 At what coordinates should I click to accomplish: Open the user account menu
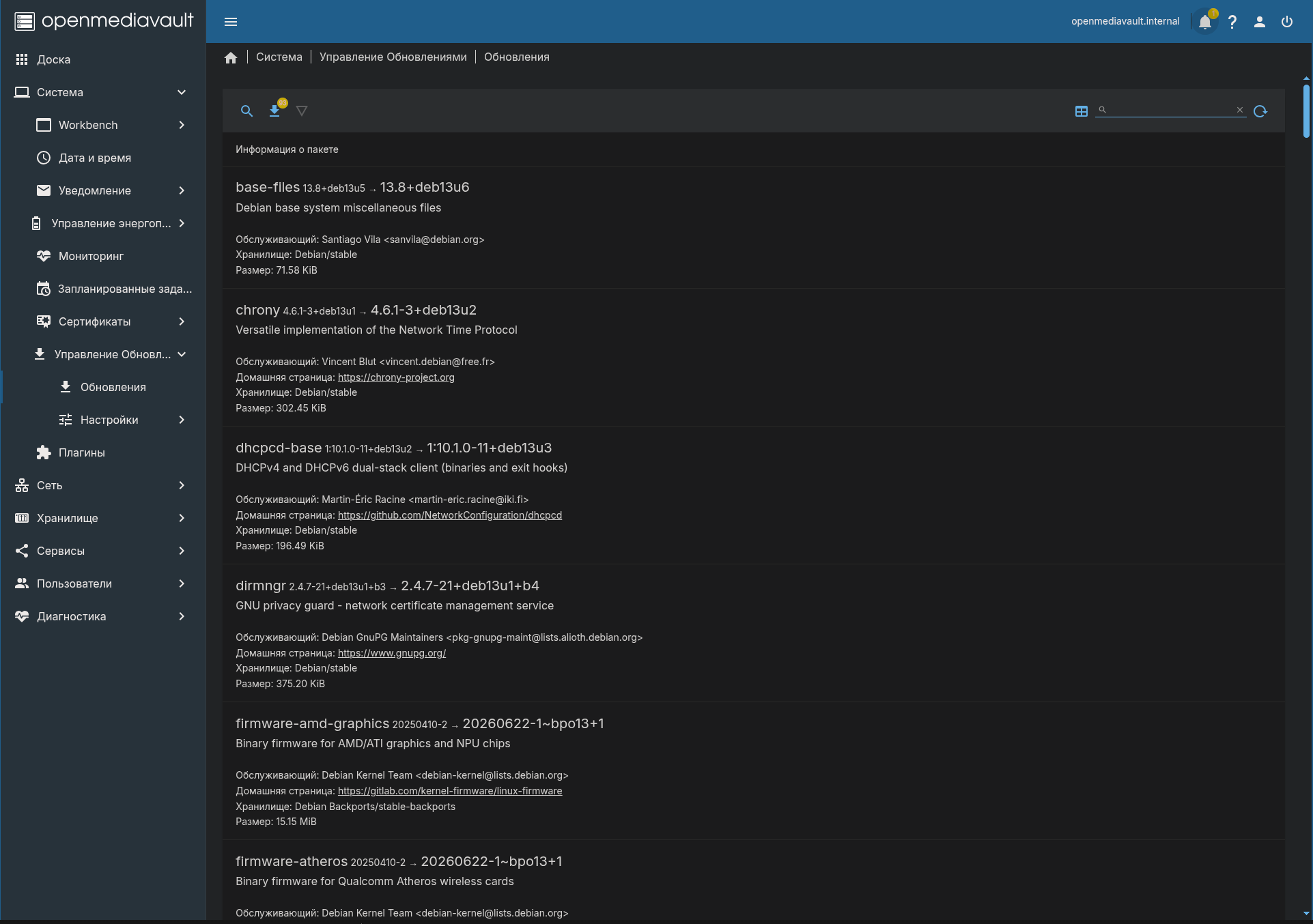pos(1260,22)
